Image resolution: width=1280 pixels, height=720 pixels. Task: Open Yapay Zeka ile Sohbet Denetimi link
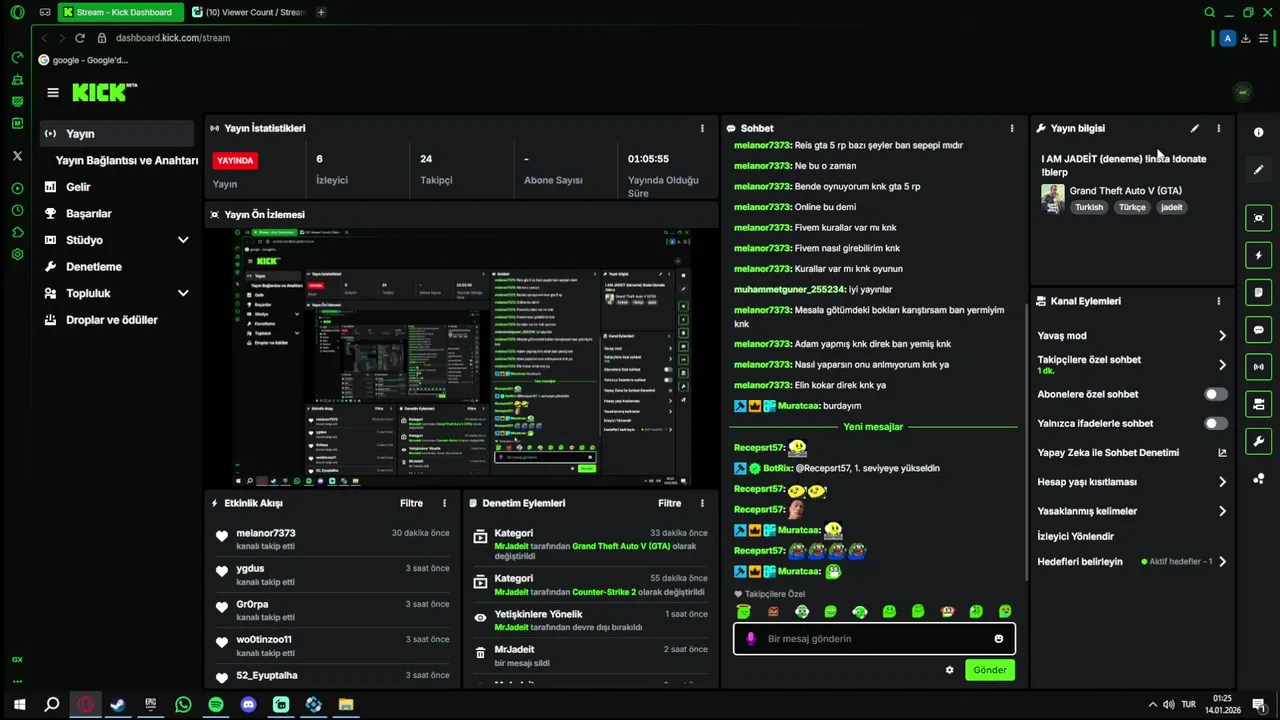pos(1132,453)
